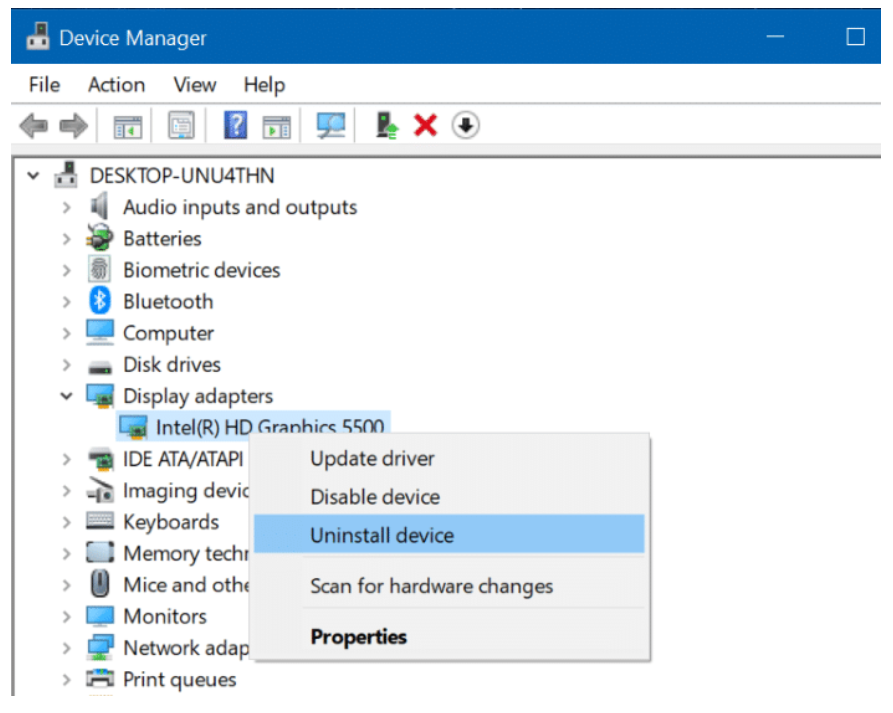The height and width of the screenshot is (713, 893).
Task: Choose Scan for hardware changes
Action: pyautogui.click(x=450, y=585)
